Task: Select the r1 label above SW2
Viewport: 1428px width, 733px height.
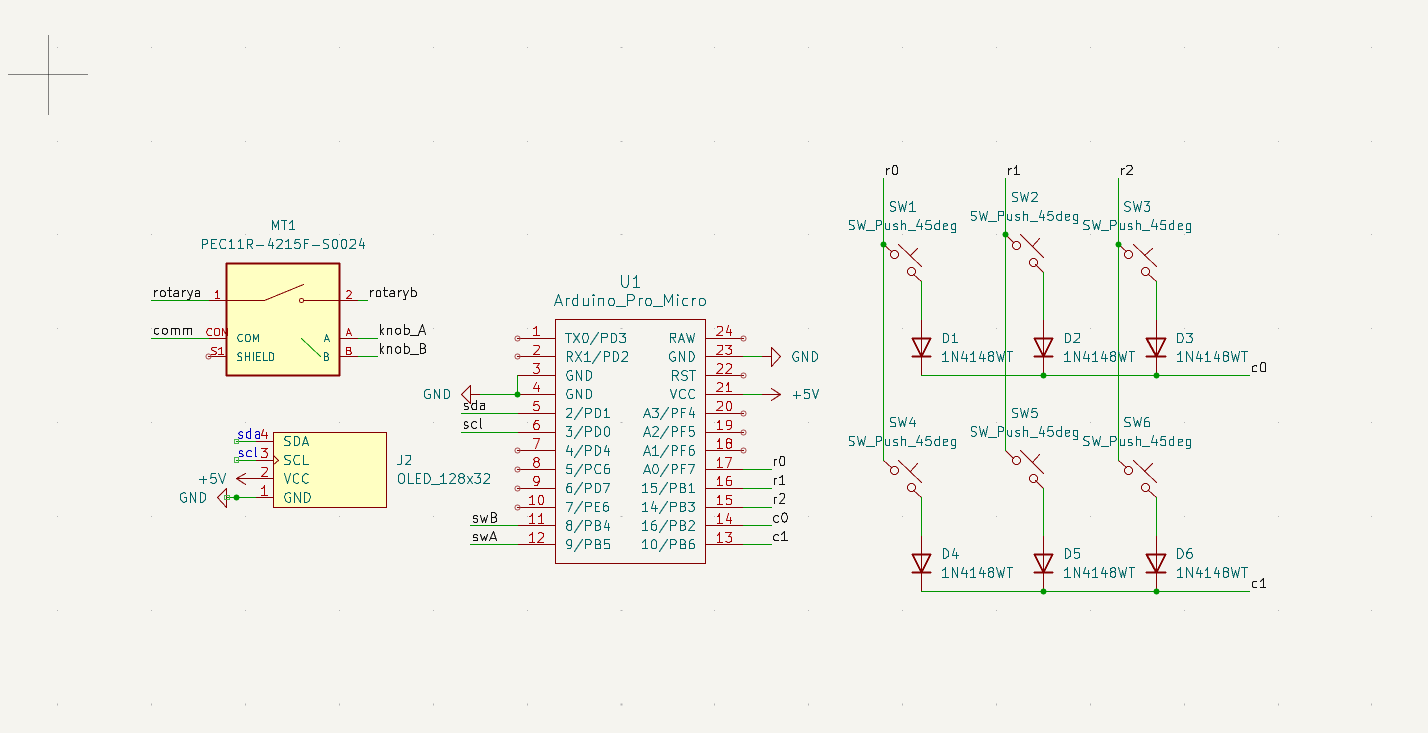Action: pos(1014,170)
